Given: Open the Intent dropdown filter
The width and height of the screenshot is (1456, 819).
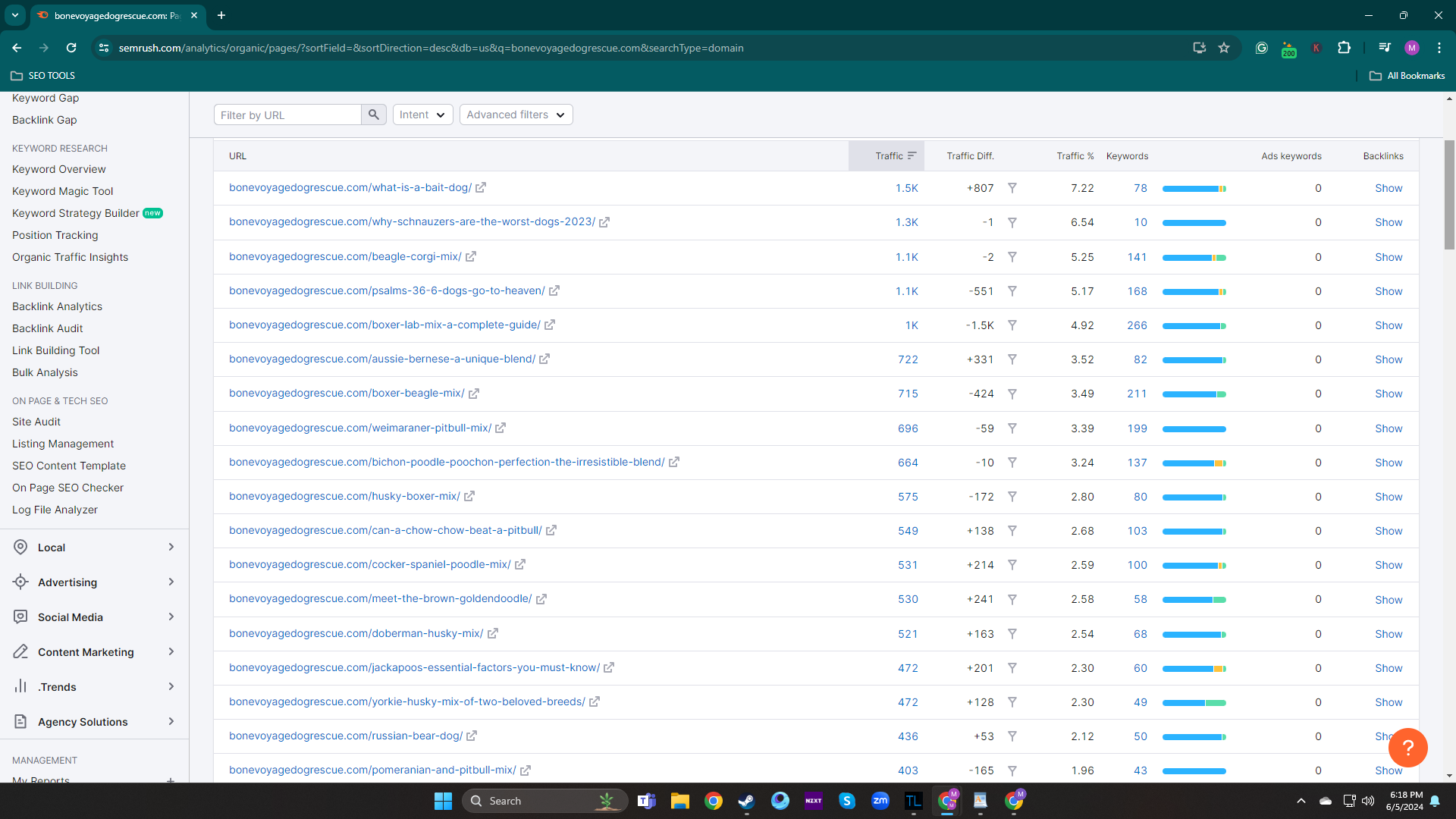Looking at the screenshot, I should pos(422,115).
